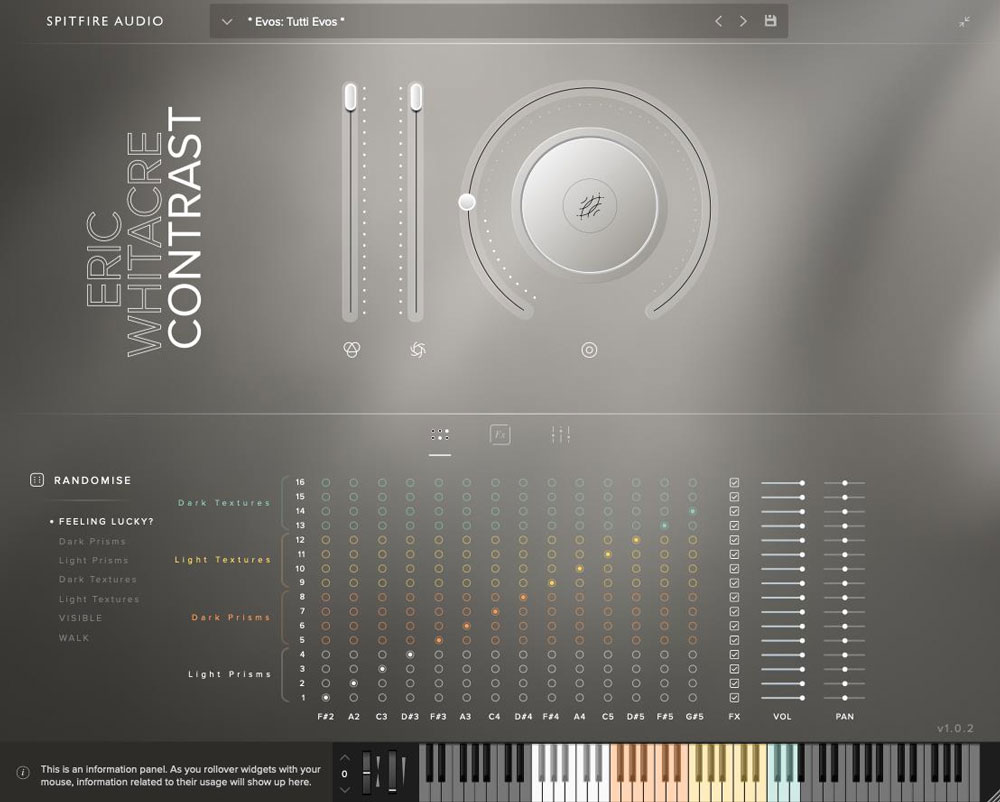Select grid peg row 1 column F#2

coord(326,697)
